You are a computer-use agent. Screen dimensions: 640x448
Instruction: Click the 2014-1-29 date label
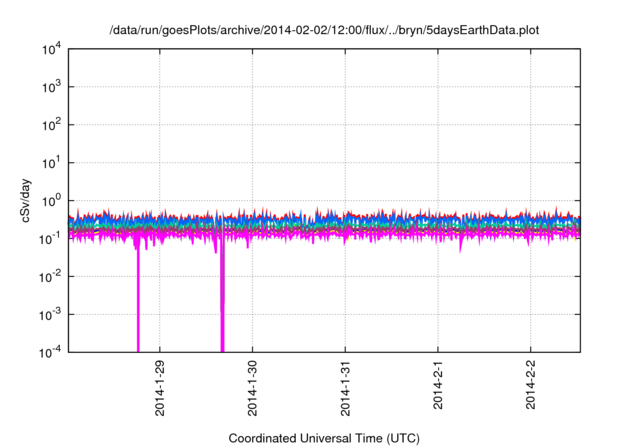[x=160, y=388]
